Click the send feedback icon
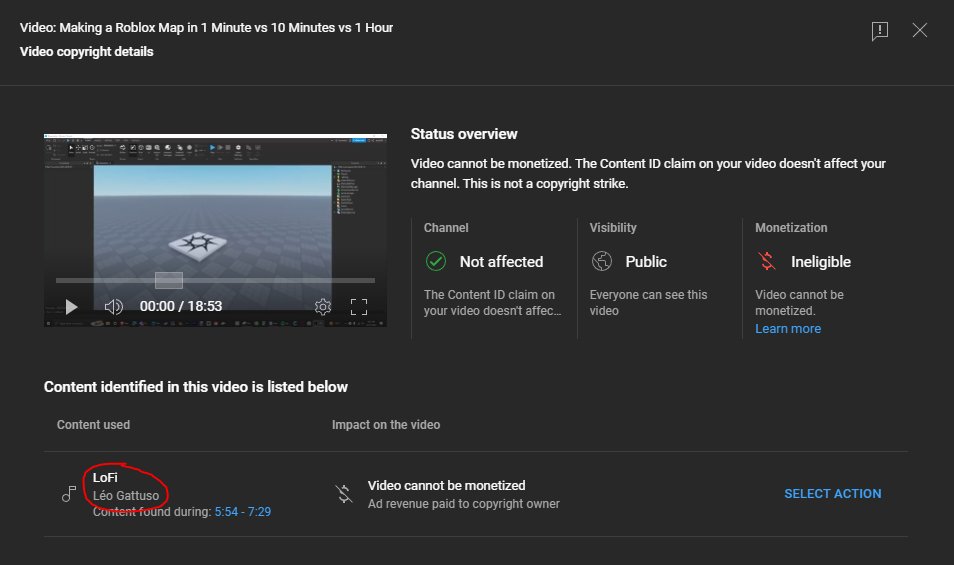This screenshot has width=954, height=565. coord(880,30)
